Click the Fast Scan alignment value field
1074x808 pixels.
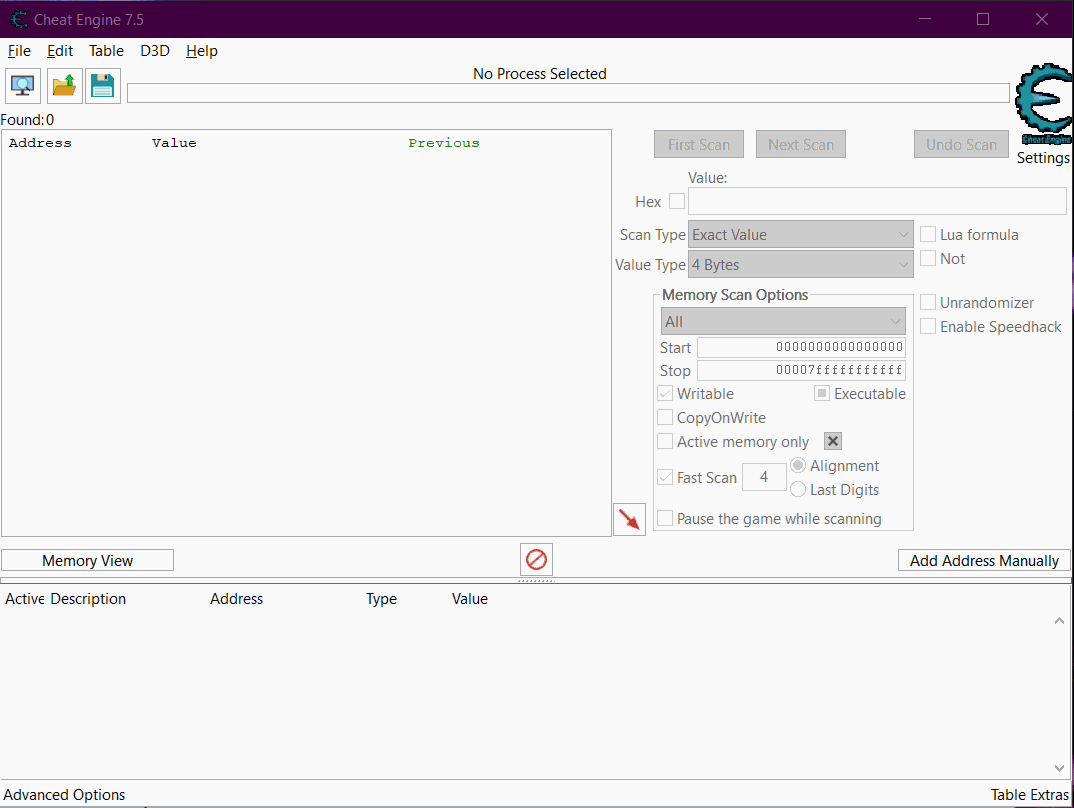pyautogui.click(x=764, y=477)
